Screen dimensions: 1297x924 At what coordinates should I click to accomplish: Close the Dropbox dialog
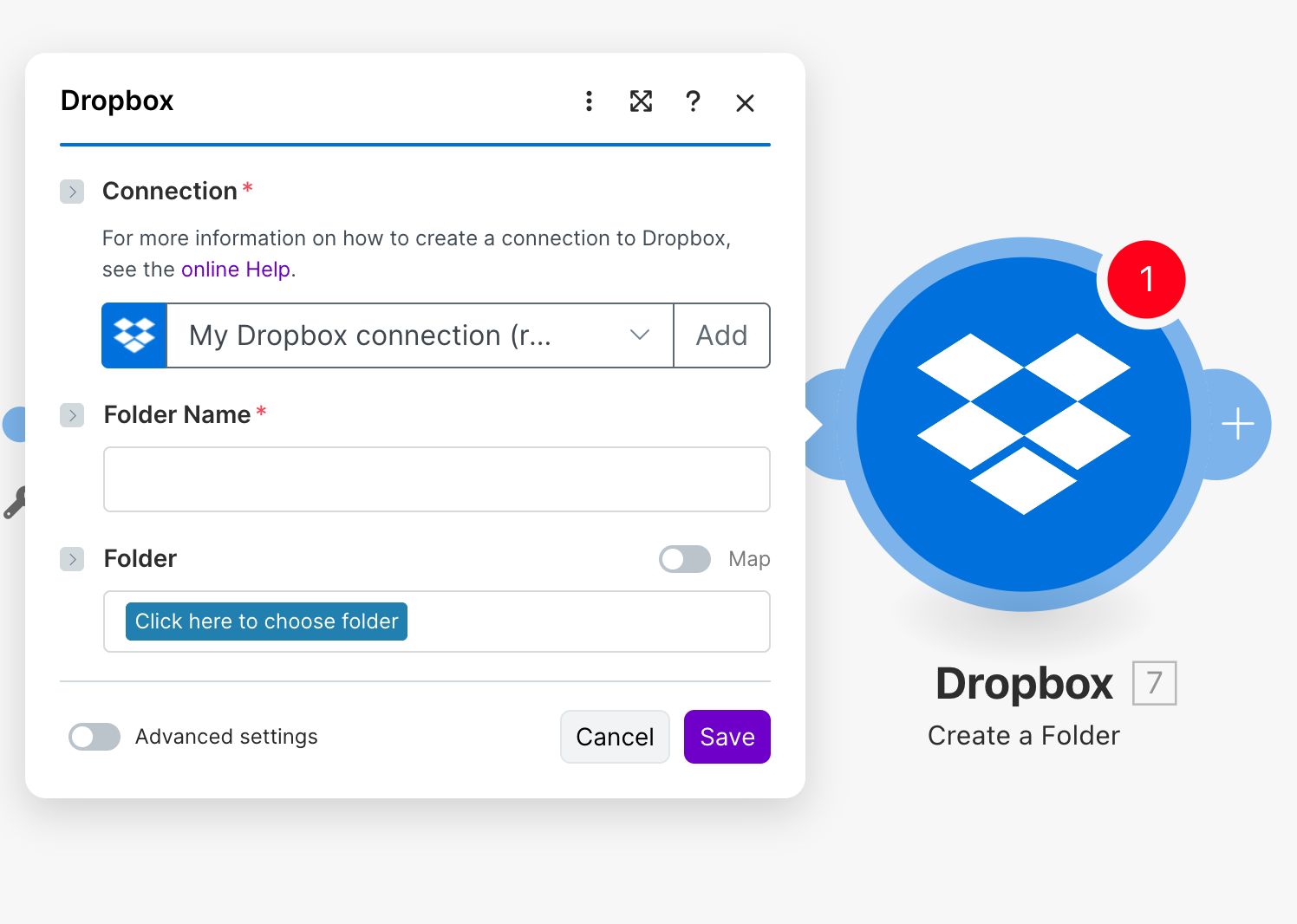745,103
